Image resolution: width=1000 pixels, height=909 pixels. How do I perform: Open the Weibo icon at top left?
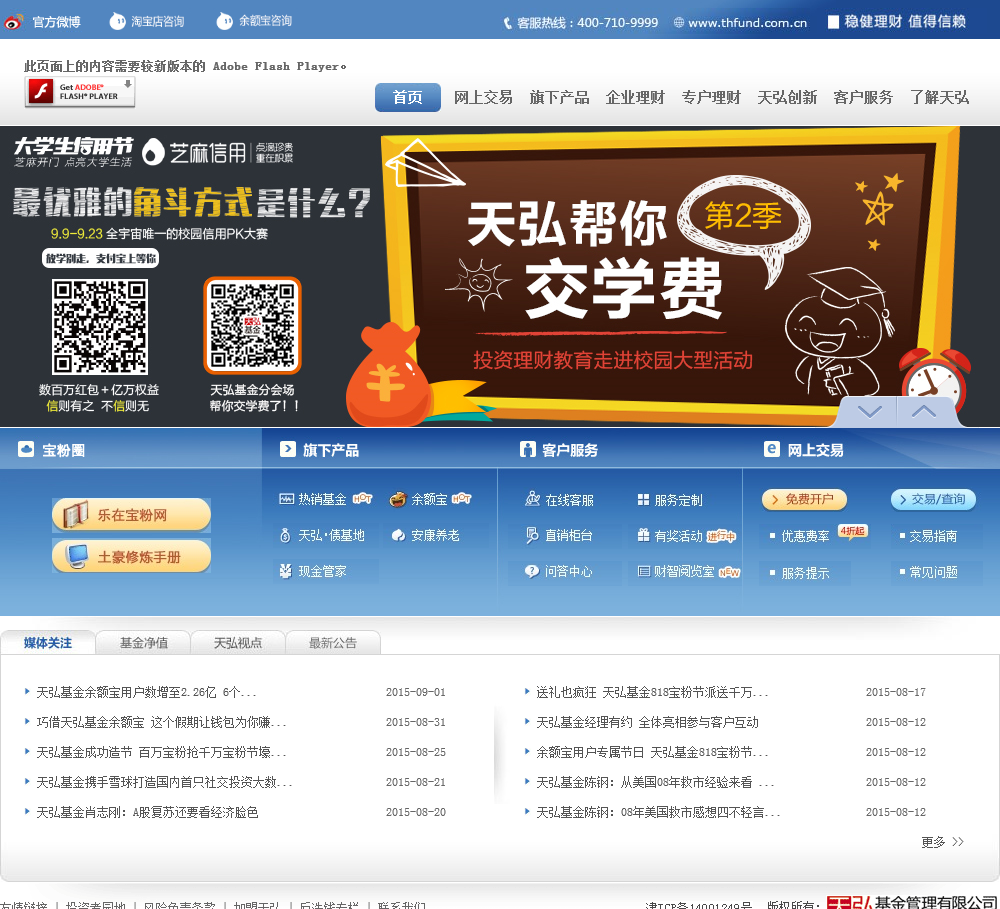tap(13, 22)
